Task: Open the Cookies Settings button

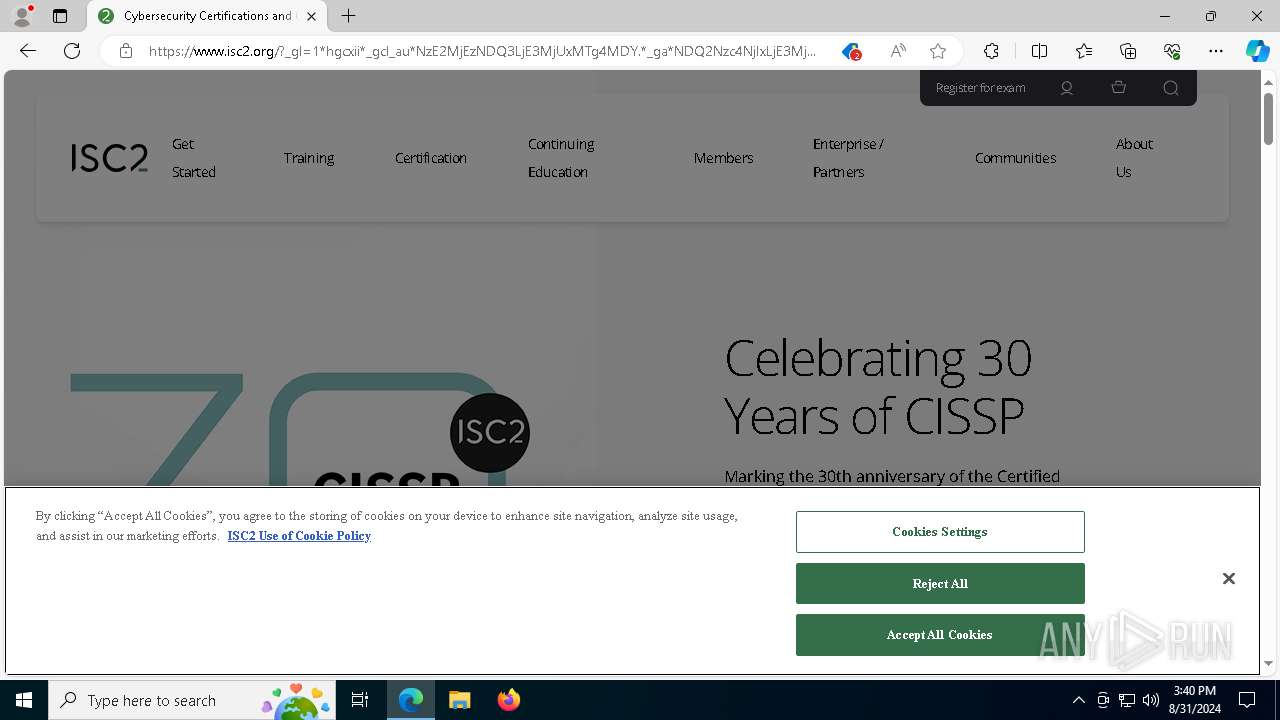Action: tap(940, 532)
